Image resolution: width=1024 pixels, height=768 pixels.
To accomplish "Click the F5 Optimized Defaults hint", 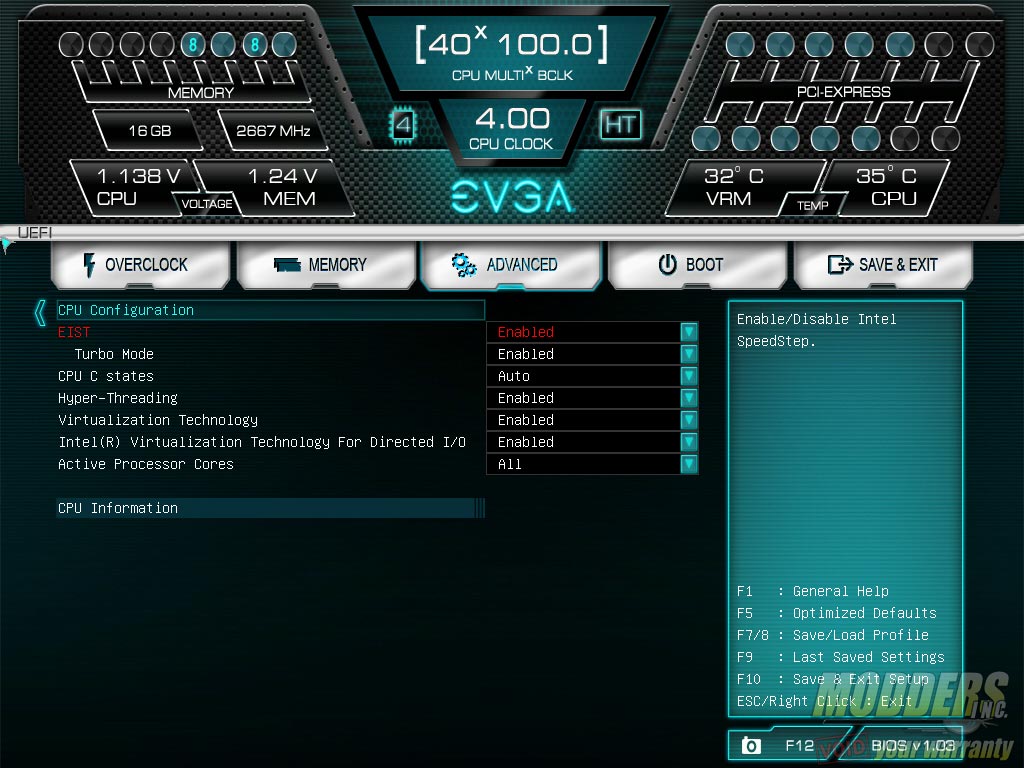I will tap(837, 613).
